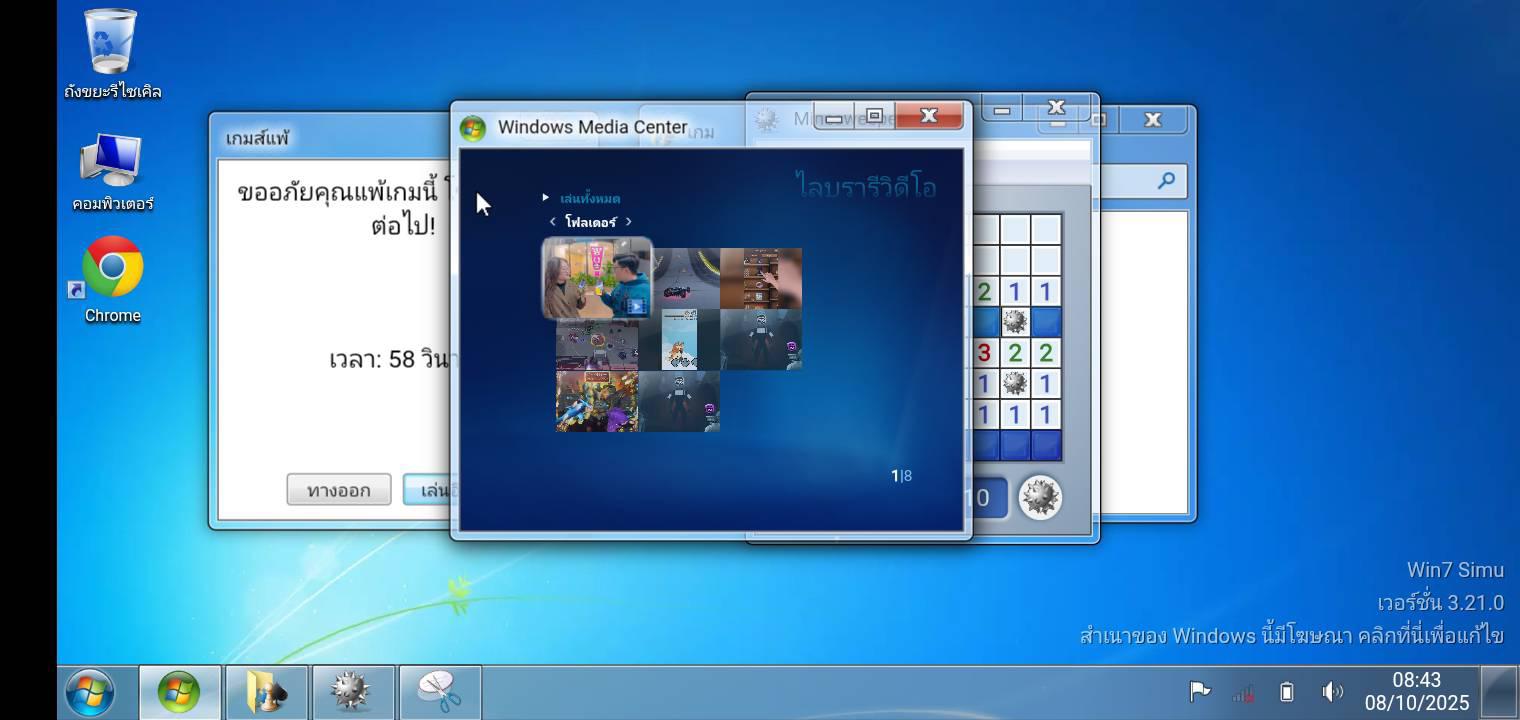Click the ไลบรารีวิดีโอ heading in Media Center
This screenshot has height=720, width=1520.
[x=867, y=186]
